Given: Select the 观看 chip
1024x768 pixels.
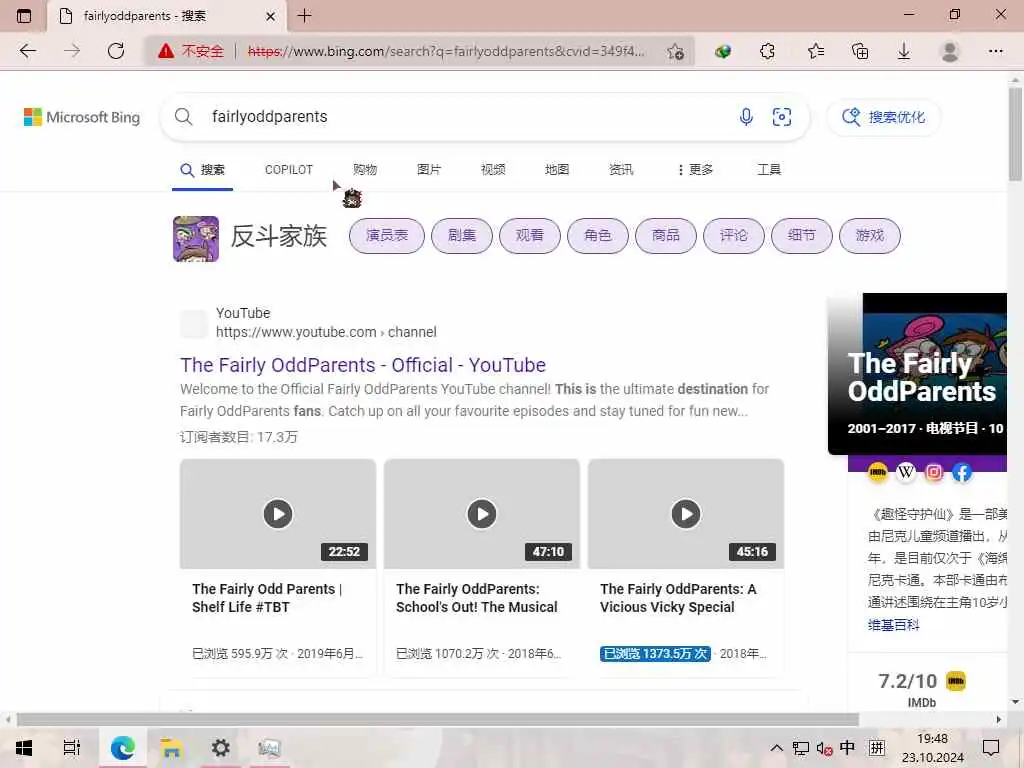Looking at the screenshot, I should point(530,235).
